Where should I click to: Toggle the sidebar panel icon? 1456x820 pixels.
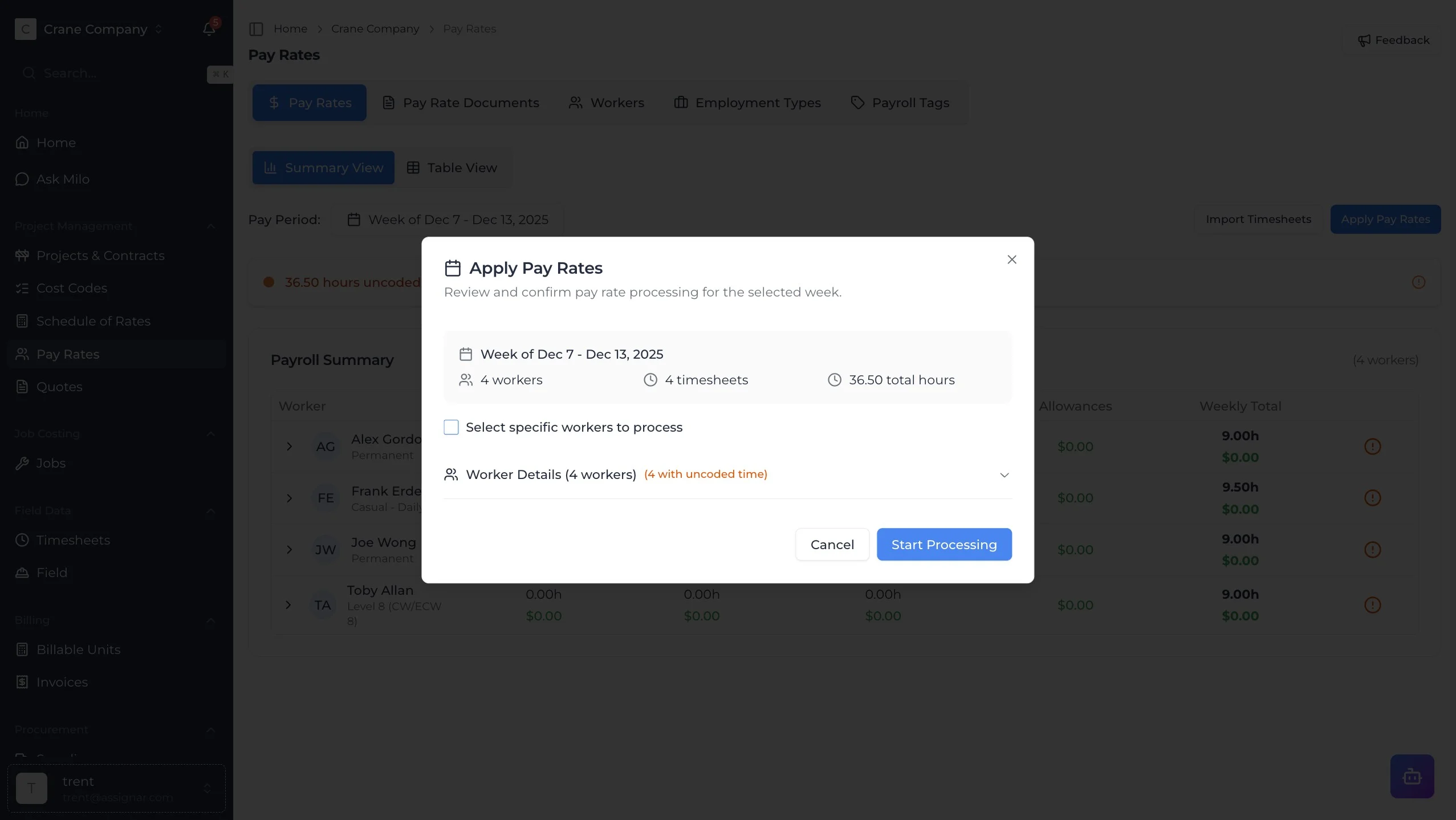(x=256, y=29)
